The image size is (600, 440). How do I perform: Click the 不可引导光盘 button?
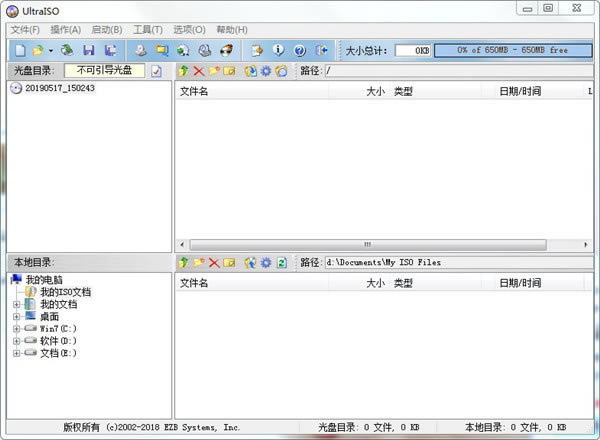[x=104, y=71]
